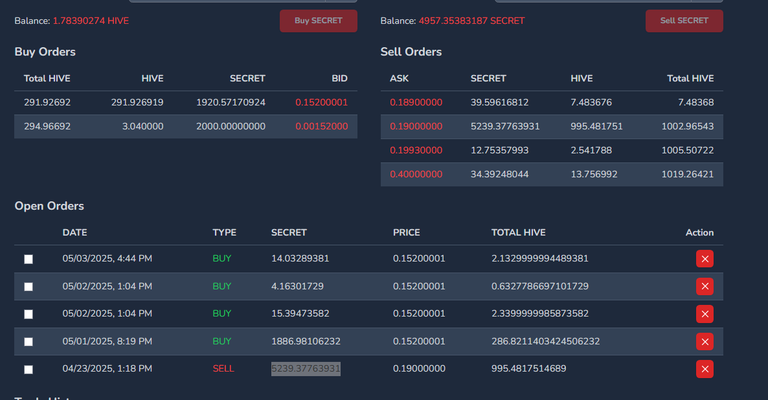Cancel the 04/23/2025 sell order
The width and height of the screenshot is (768, 400).
tap(704, 369)
